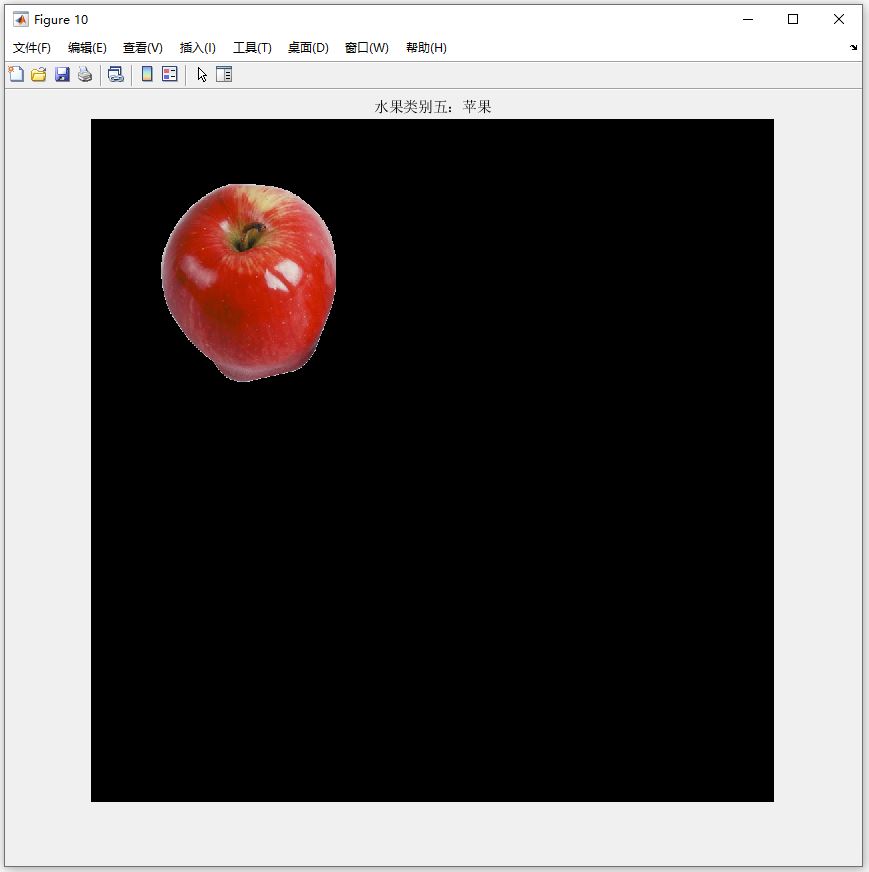Print the figure using the printer icon
The width and height of the screenshot is (869, 872).
[x=85, y=74]
